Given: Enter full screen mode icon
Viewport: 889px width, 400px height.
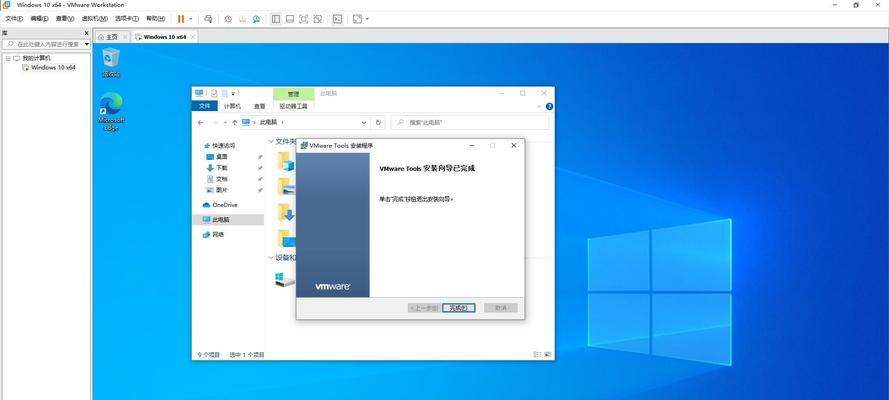Looking at the screenshot, I should click(x=303, y=19).
